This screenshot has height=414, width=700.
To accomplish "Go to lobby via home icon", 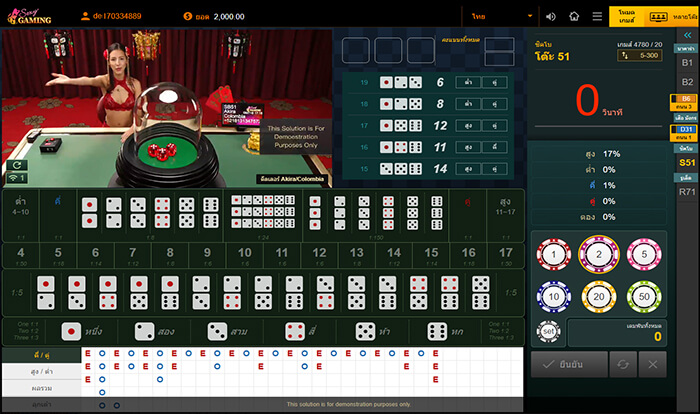I will point(574,17).
